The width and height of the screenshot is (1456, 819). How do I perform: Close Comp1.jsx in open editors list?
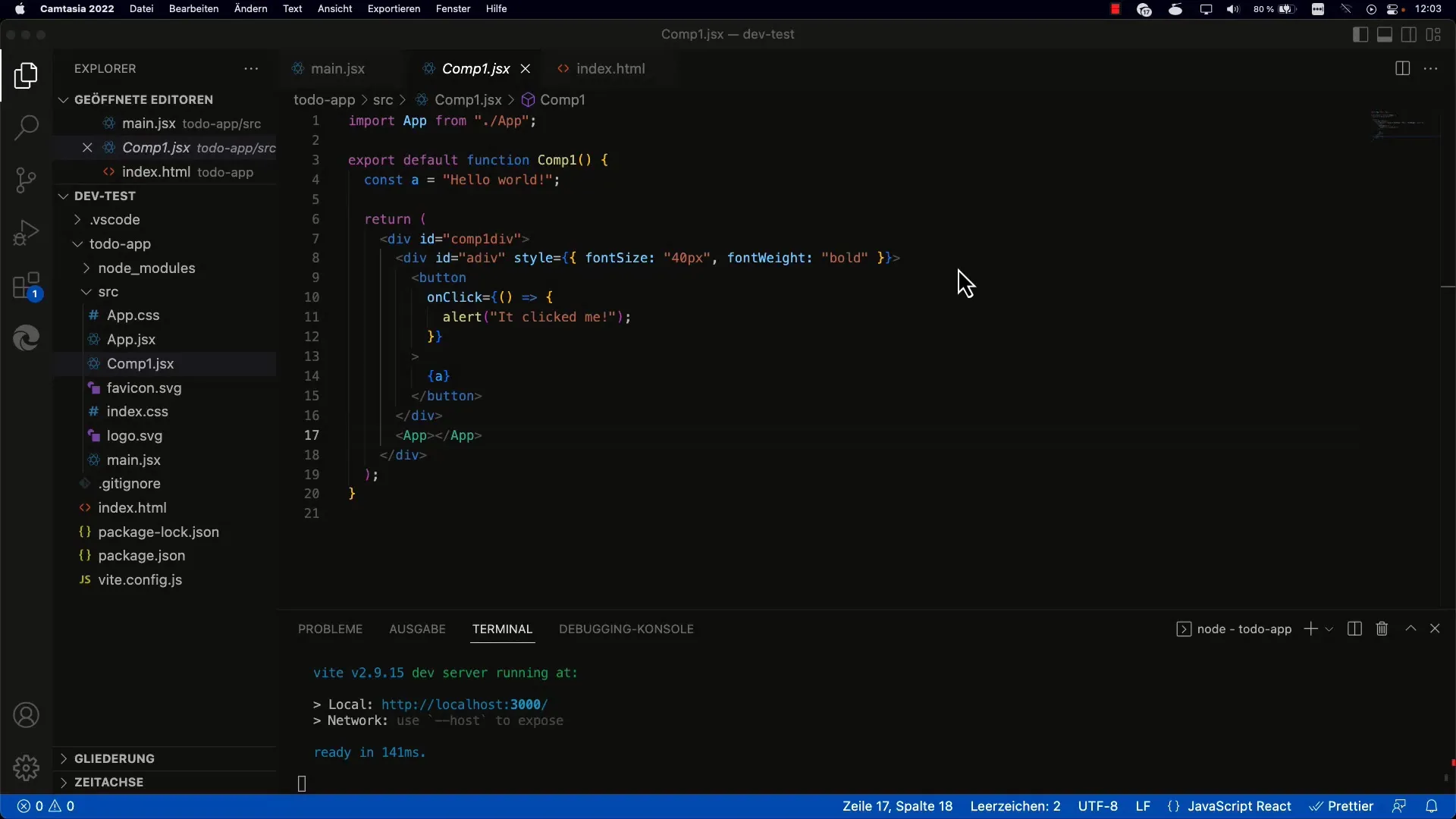(87, 147)
